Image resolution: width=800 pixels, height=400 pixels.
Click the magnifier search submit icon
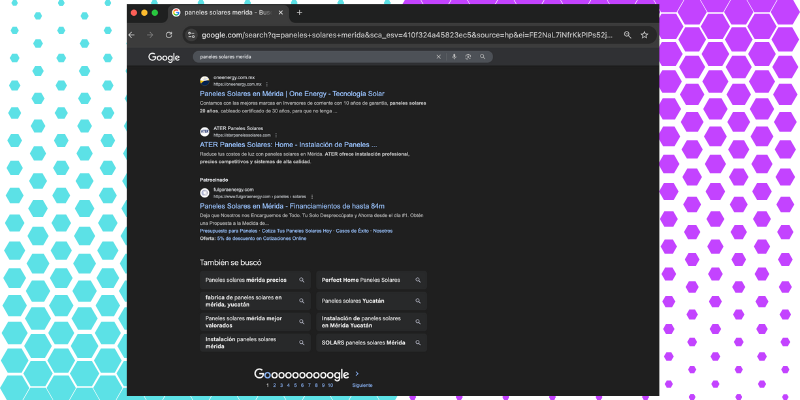[482, 57]
